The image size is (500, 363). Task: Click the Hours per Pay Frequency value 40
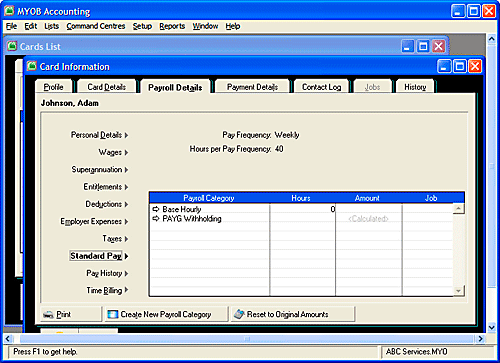[279, 149]
